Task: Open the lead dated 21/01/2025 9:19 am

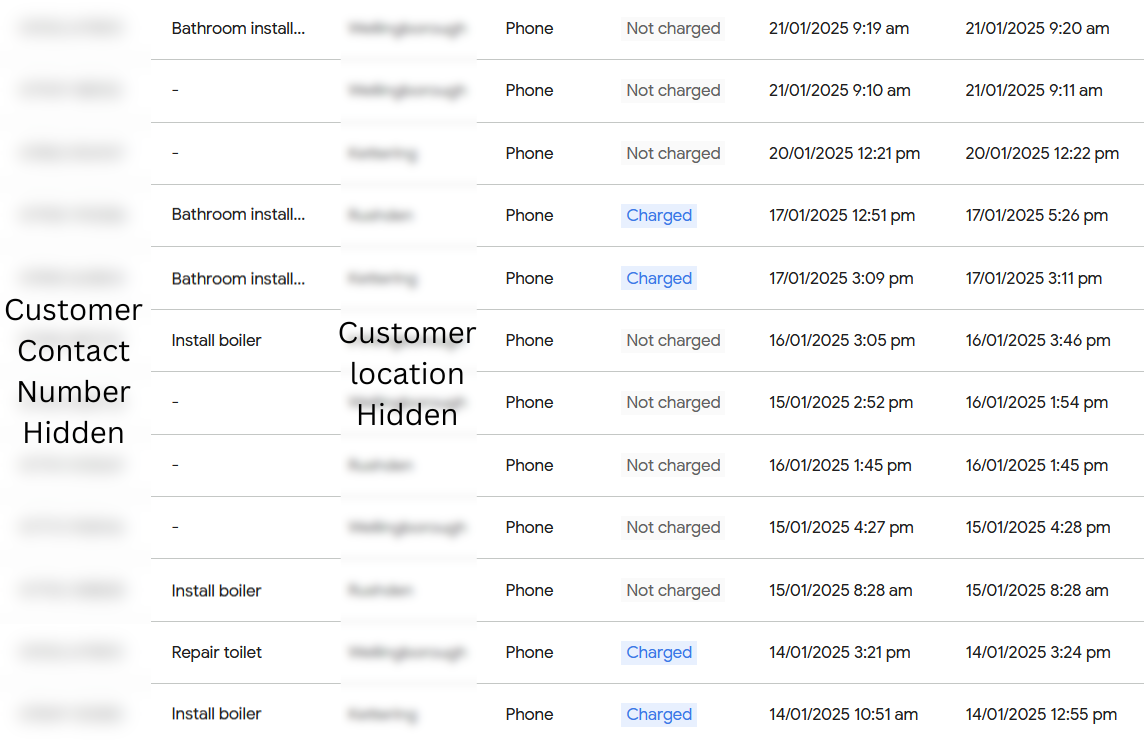Action: click(838, 28)
